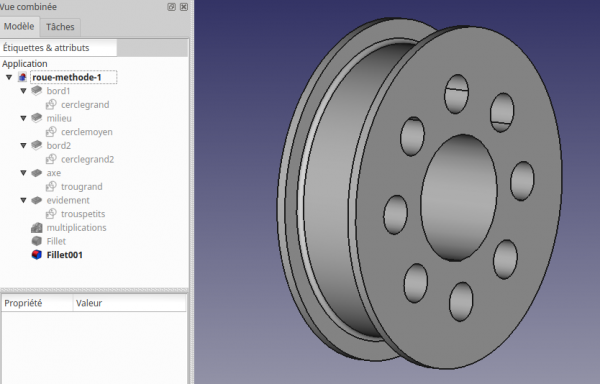Switch to the Tâches tab

tap(60, 27)
